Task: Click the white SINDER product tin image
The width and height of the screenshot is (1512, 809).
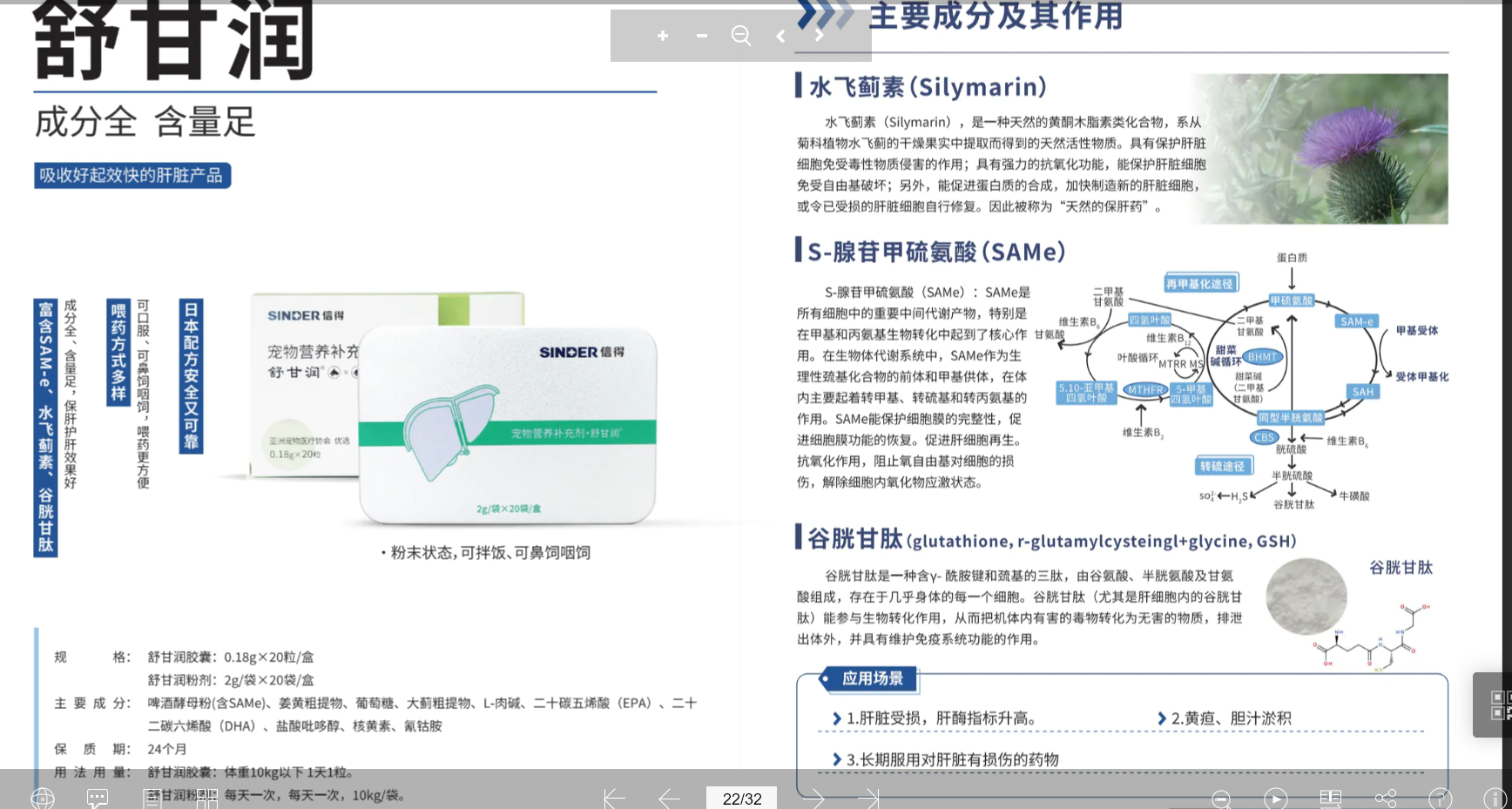Action: [x=508, y=426]
